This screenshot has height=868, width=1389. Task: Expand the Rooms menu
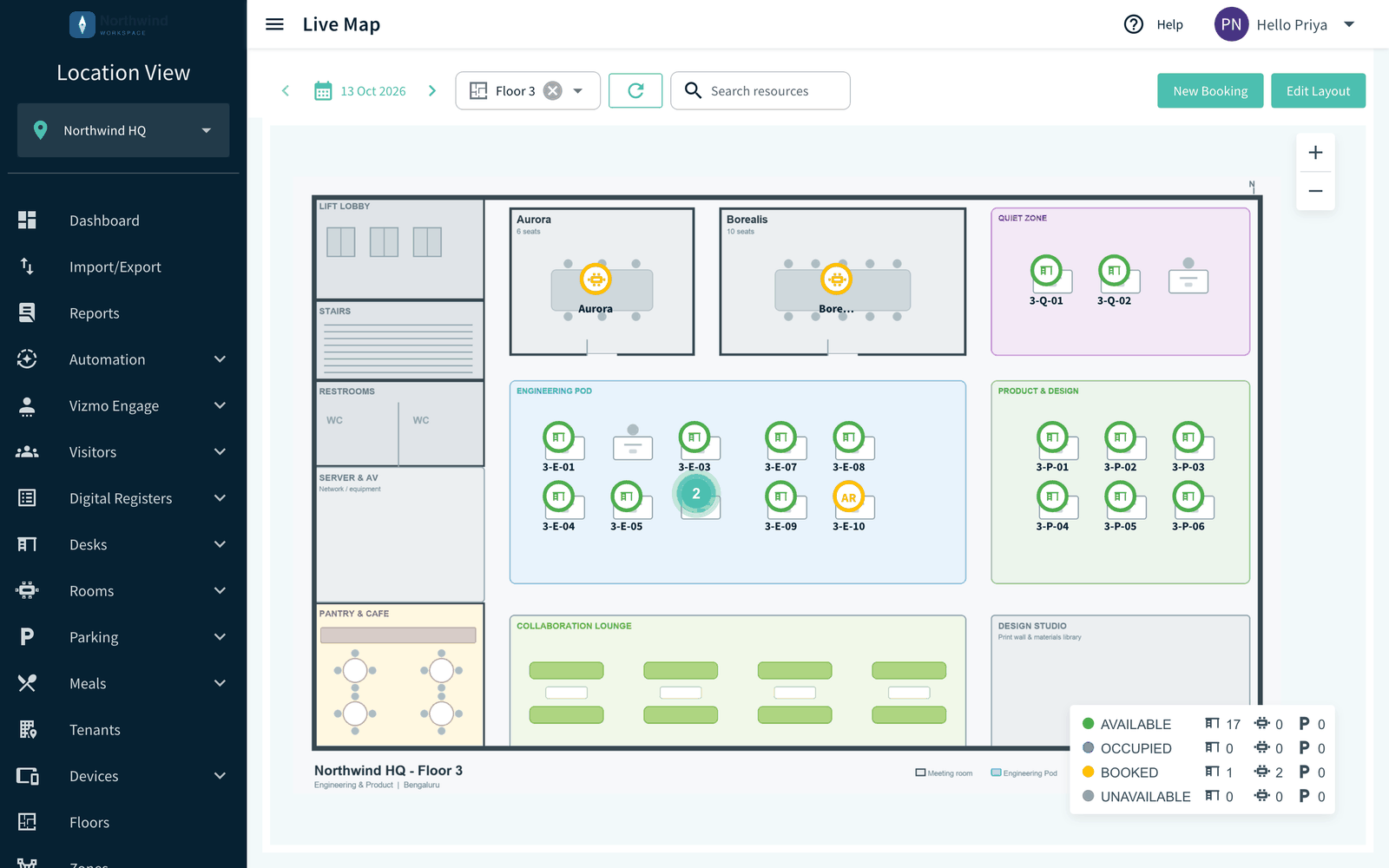tap(220, 590)
